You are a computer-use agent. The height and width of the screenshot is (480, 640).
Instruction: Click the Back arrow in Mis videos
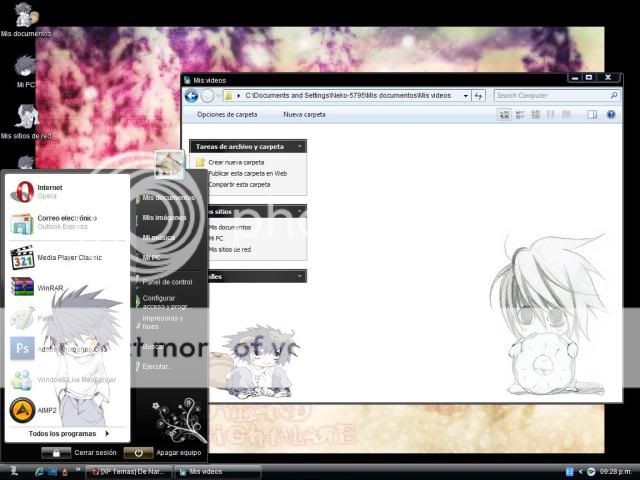coord(191,96)
